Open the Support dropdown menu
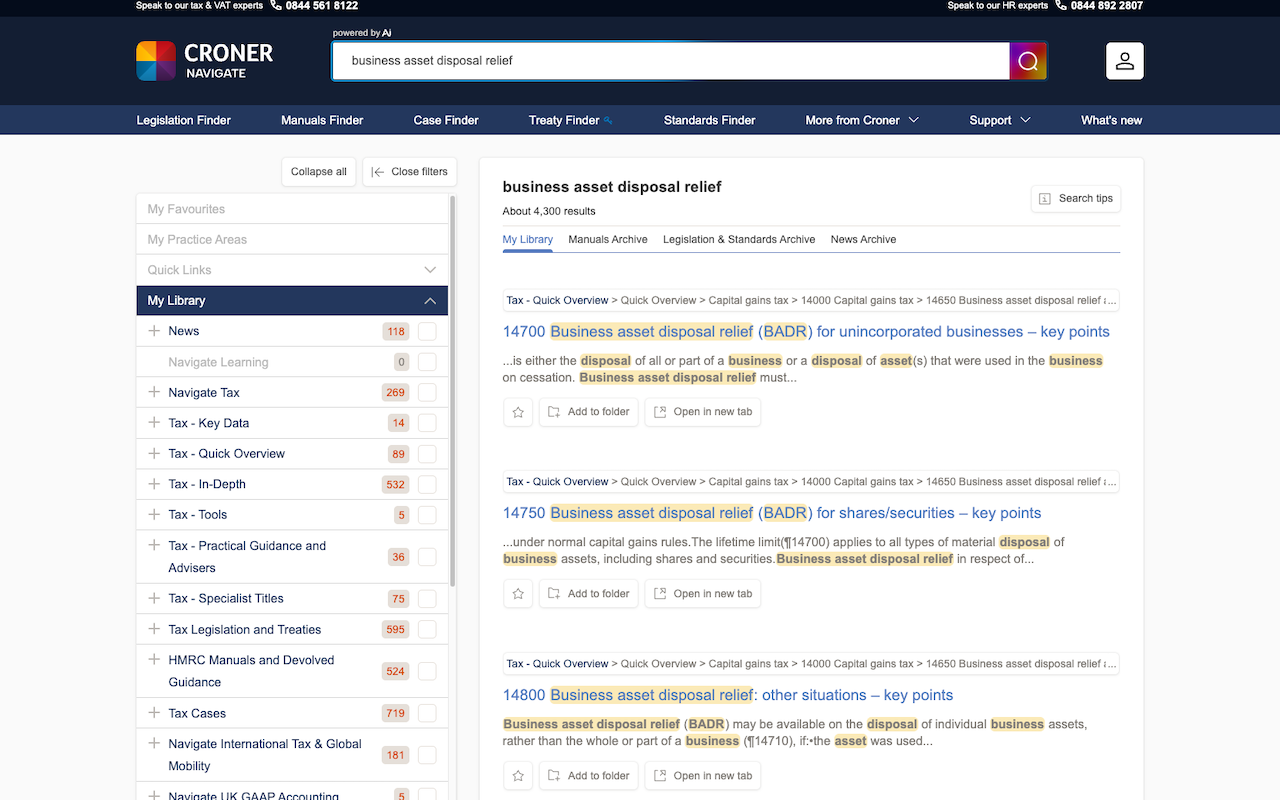The height and width of the screenshot is (800, 1280). pyautogui.click(x=1000, y=120)
